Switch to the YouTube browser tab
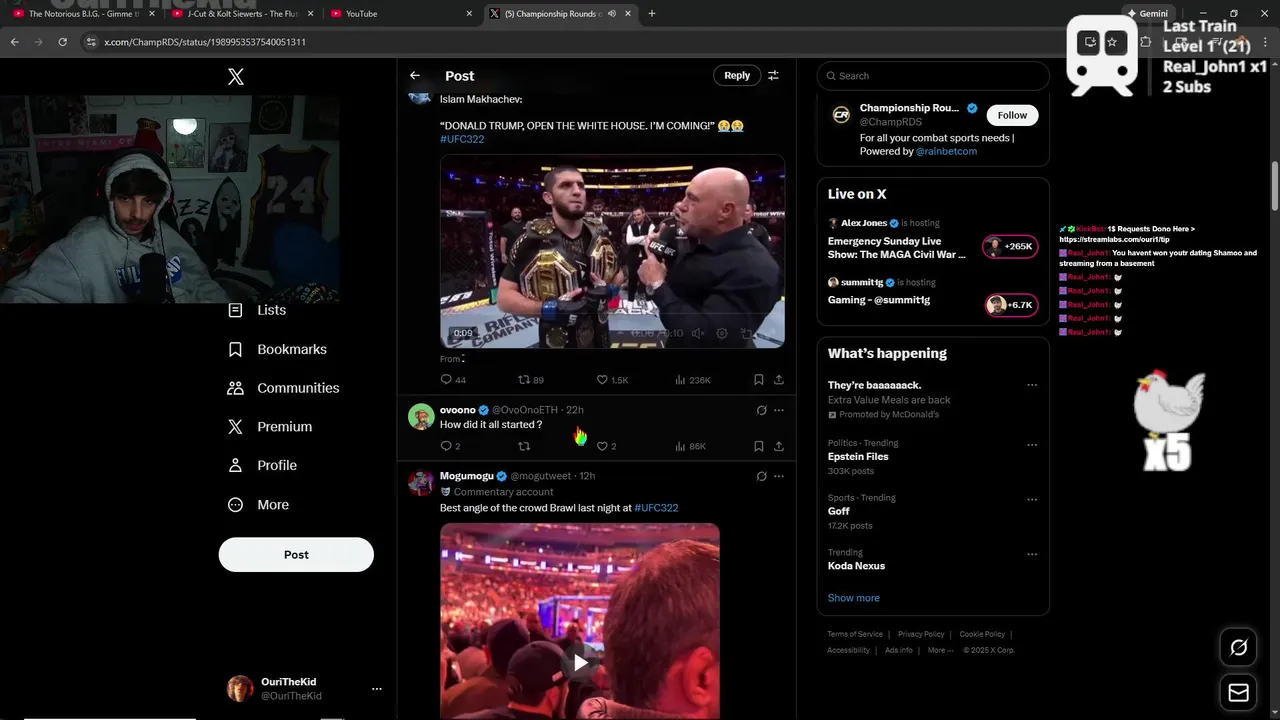 point(402,14)
